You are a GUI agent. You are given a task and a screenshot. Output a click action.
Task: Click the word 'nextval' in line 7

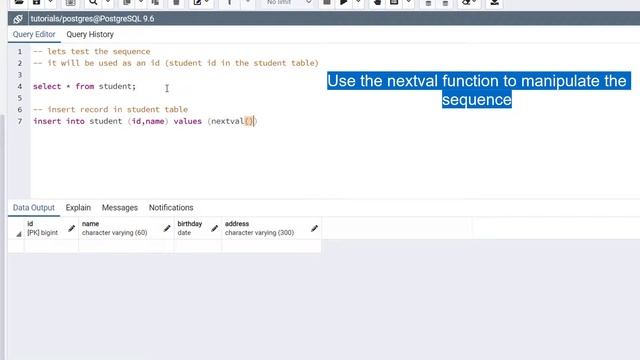227,121
